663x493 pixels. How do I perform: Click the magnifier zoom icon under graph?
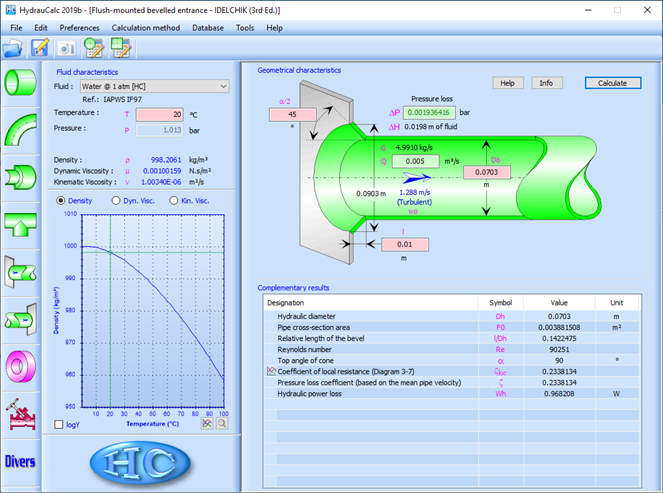(x=222, y=423)
